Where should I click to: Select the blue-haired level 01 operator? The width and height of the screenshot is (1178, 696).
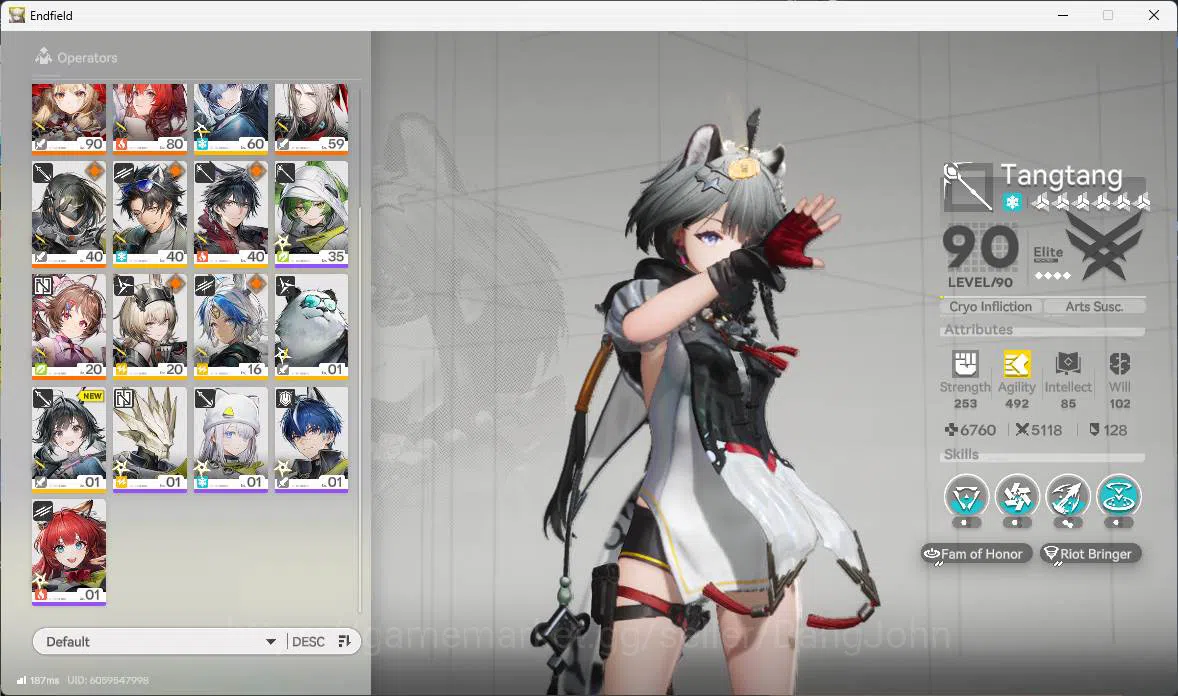(311, 439)
